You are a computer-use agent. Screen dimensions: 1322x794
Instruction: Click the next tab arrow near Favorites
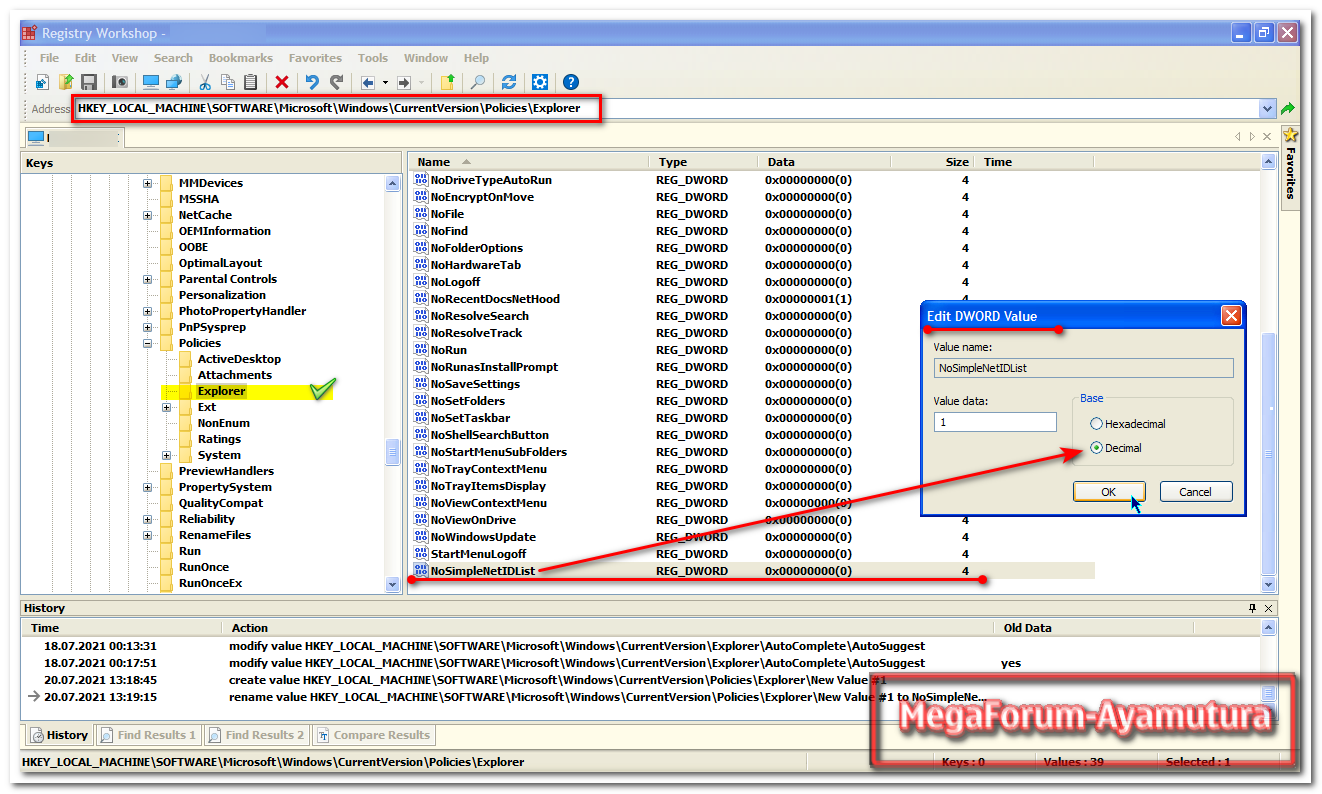pos(1252,136)
